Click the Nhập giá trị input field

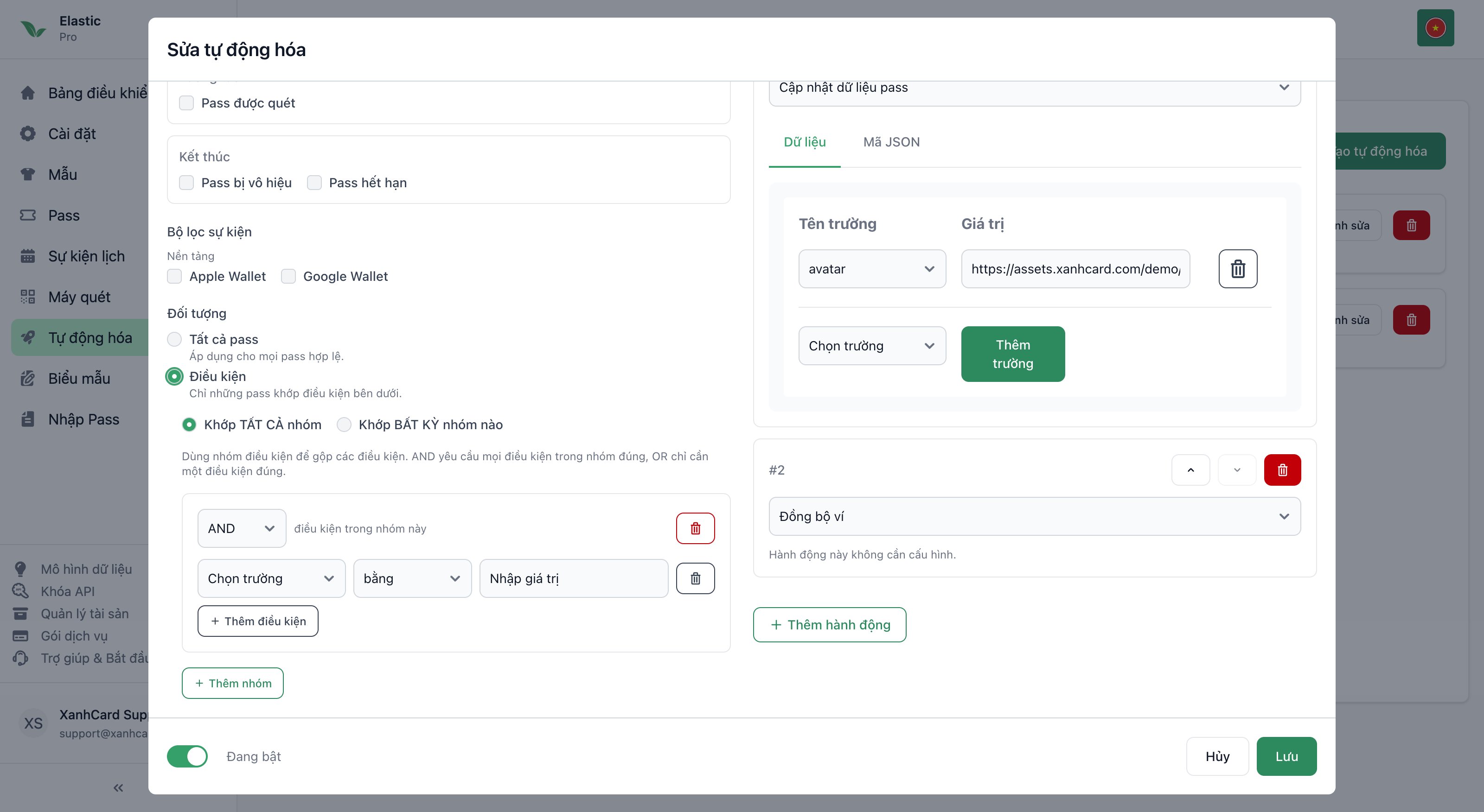574,578
